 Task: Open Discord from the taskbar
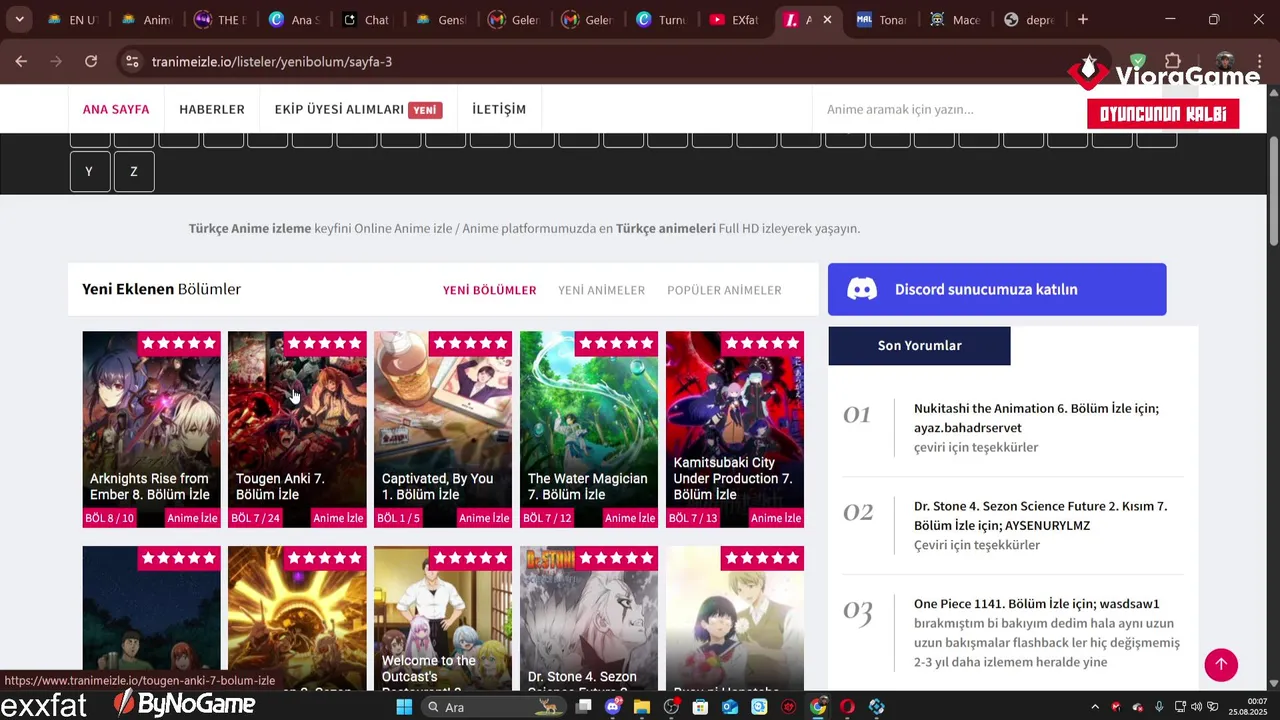pos(613,707)
